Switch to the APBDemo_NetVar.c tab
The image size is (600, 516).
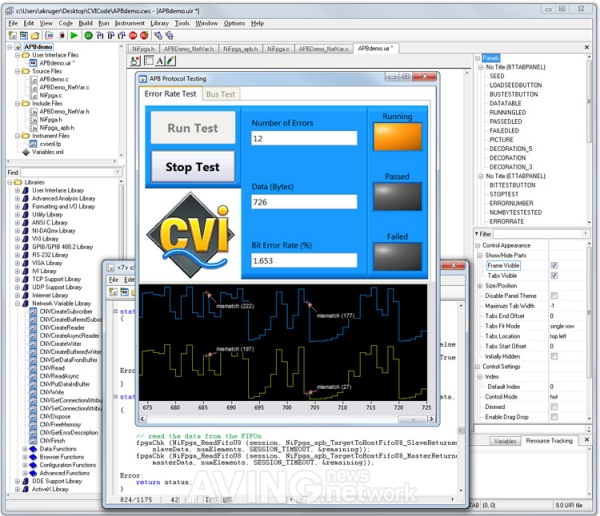pos(324,49)
